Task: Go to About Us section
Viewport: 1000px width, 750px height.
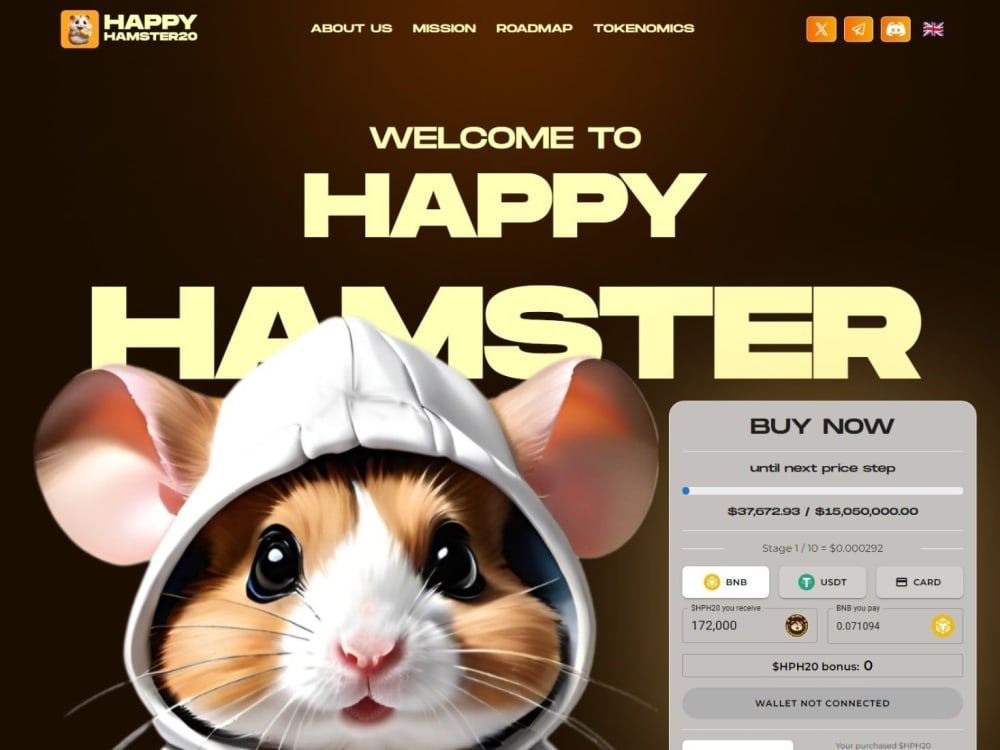Action: pyautogui.click(x=351, y=28)
